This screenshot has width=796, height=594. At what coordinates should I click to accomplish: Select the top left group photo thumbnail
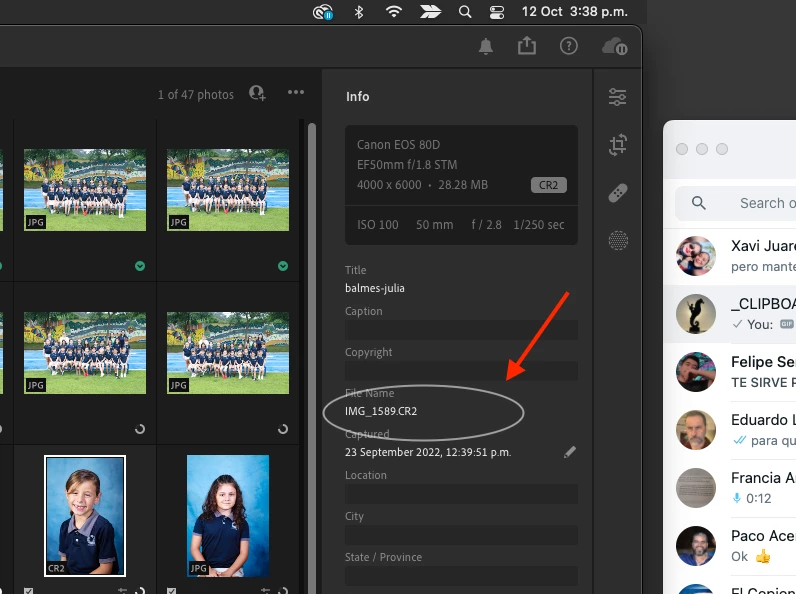tap(85, 190)
